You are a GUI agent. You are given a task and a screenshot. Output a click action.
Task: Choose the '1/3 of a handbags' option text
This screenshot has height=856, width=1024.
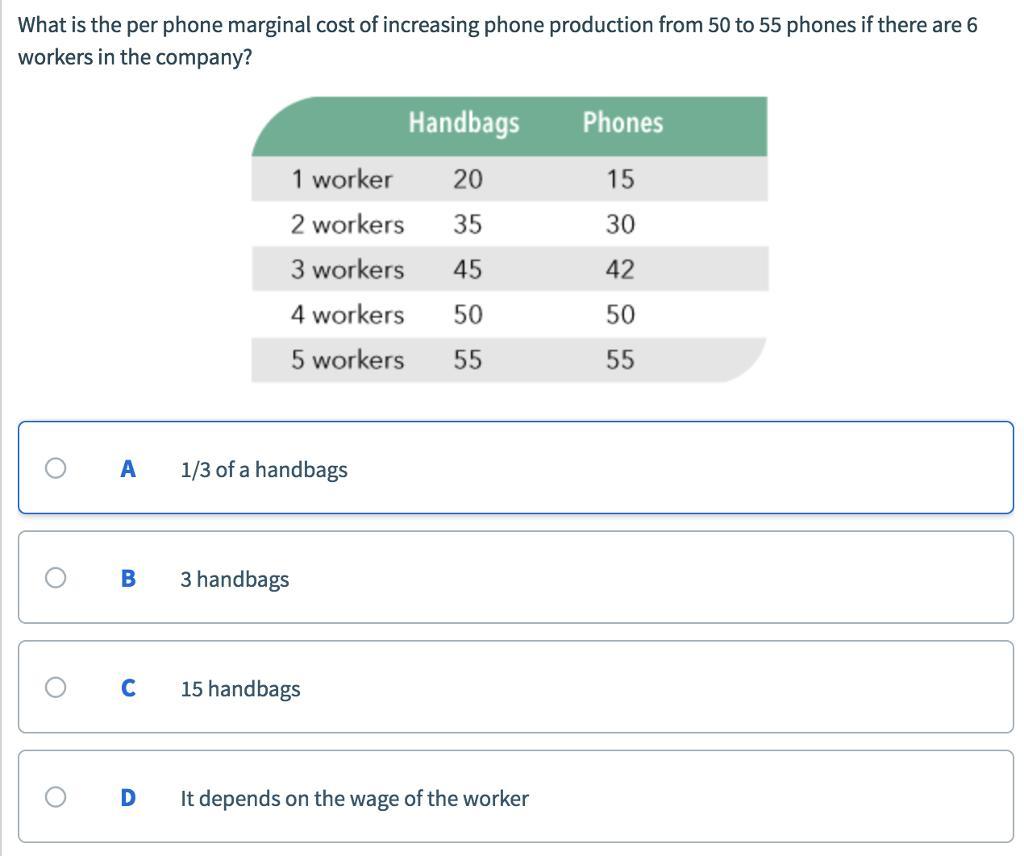tap(264, 469)
